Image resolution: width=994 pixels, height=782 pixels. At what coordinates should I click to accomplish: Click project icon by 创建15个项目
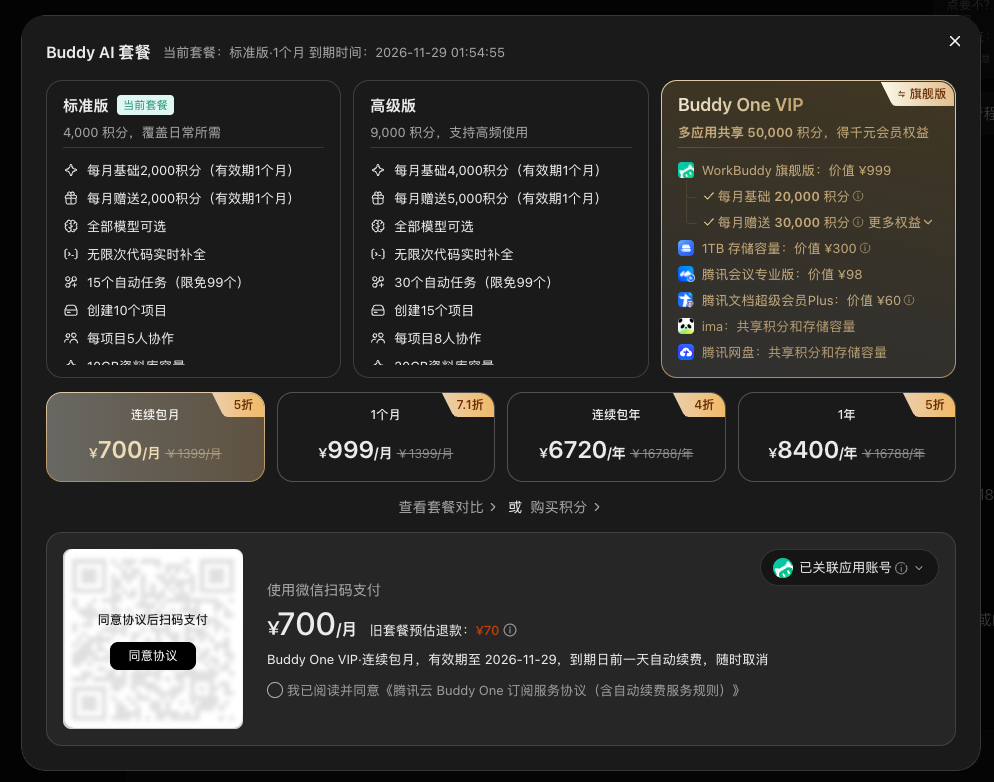pos(378,311)
